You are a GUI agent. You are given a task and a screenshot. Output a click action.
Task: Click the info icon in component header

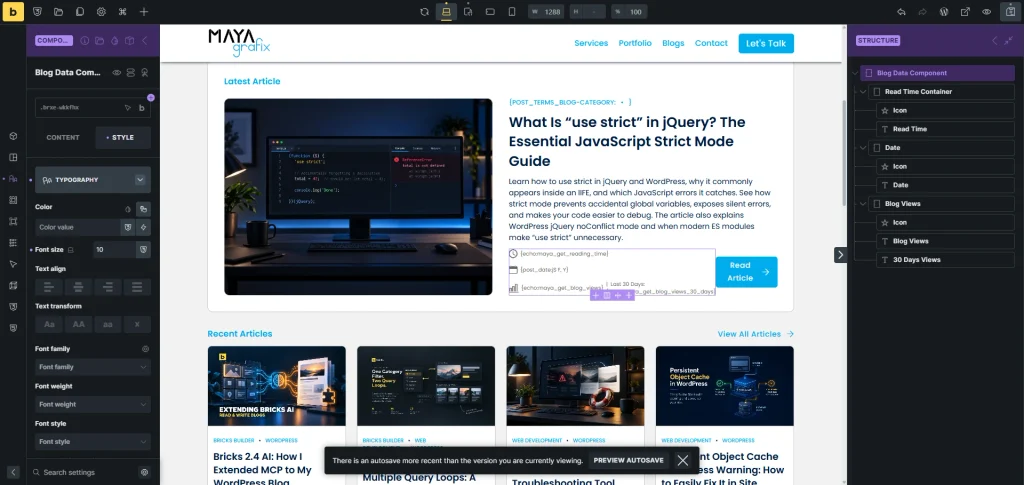[85, 40]
